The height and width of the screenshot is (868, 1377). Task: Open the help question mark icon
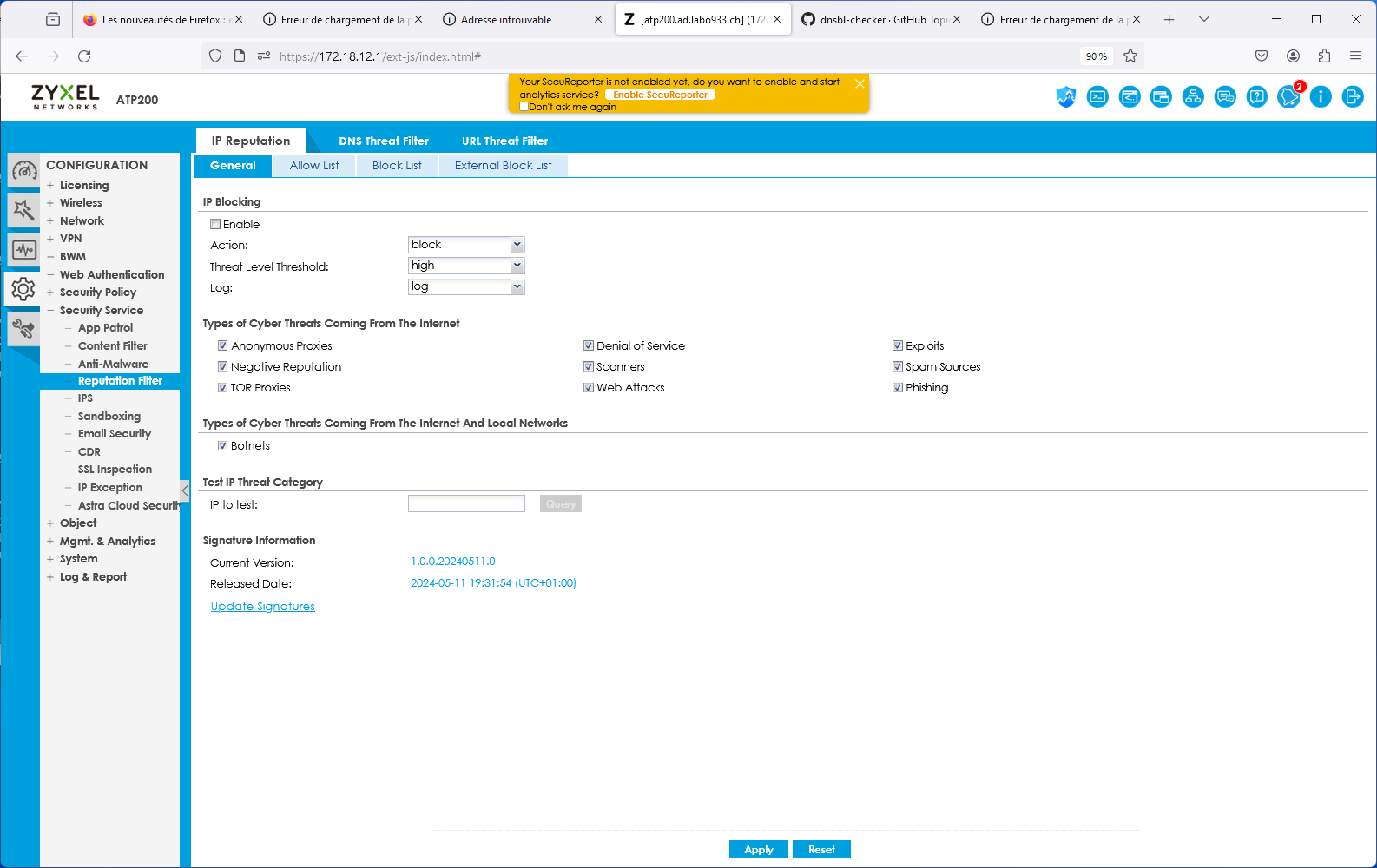pos(1256,97)
